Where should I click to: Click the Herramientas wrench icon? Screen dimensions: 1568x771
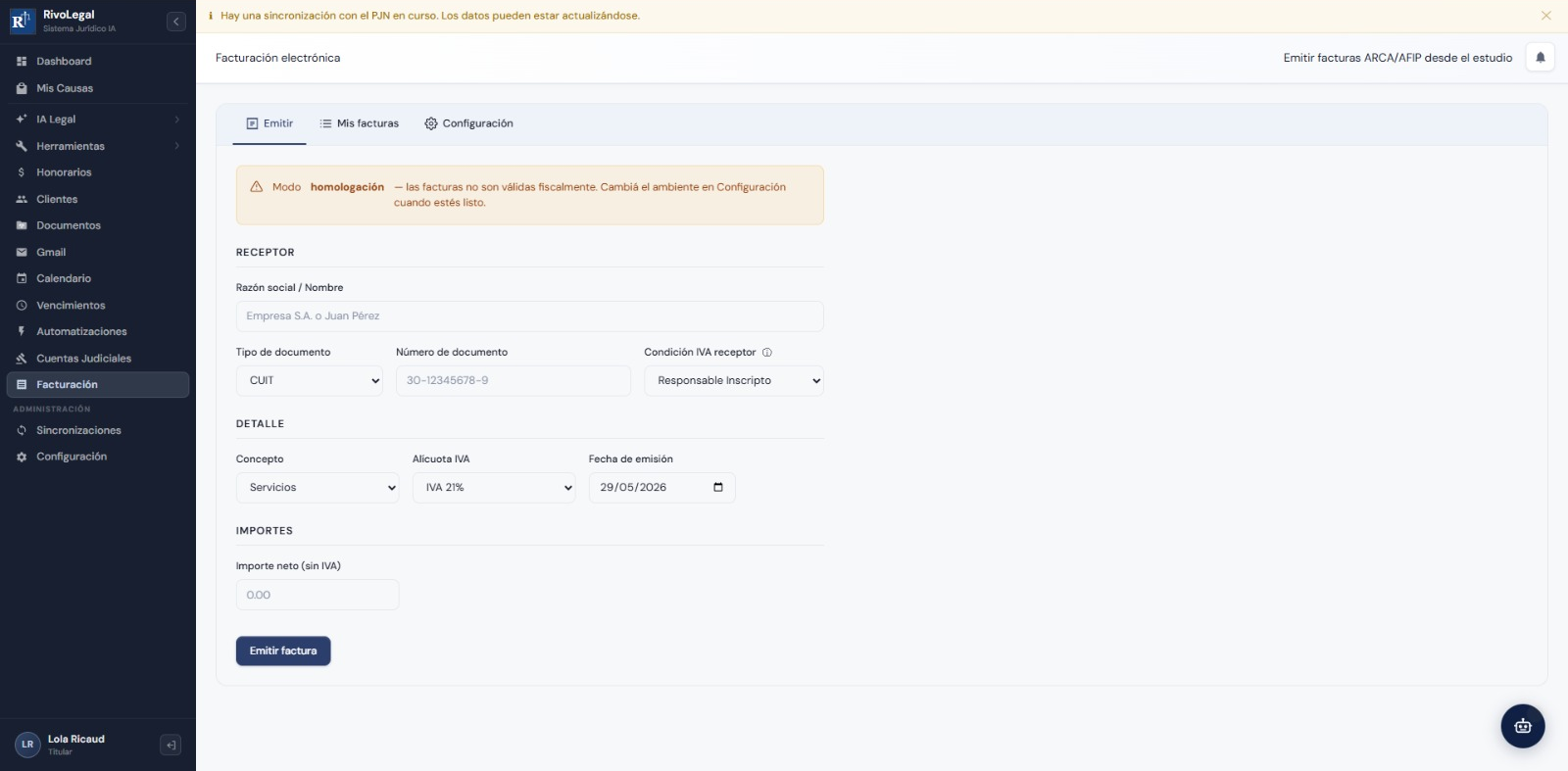(22, 146)
